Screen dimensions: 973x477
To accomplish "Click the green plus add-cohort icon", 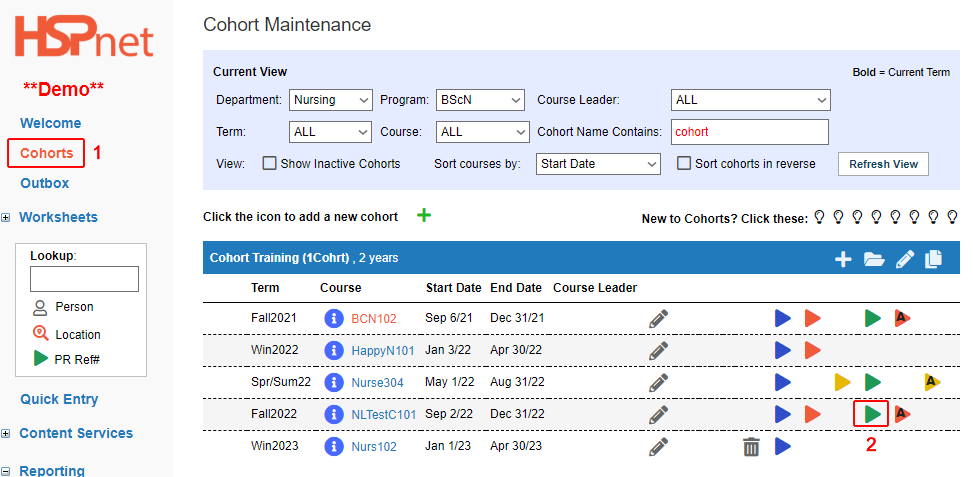I will pos(424,216).
